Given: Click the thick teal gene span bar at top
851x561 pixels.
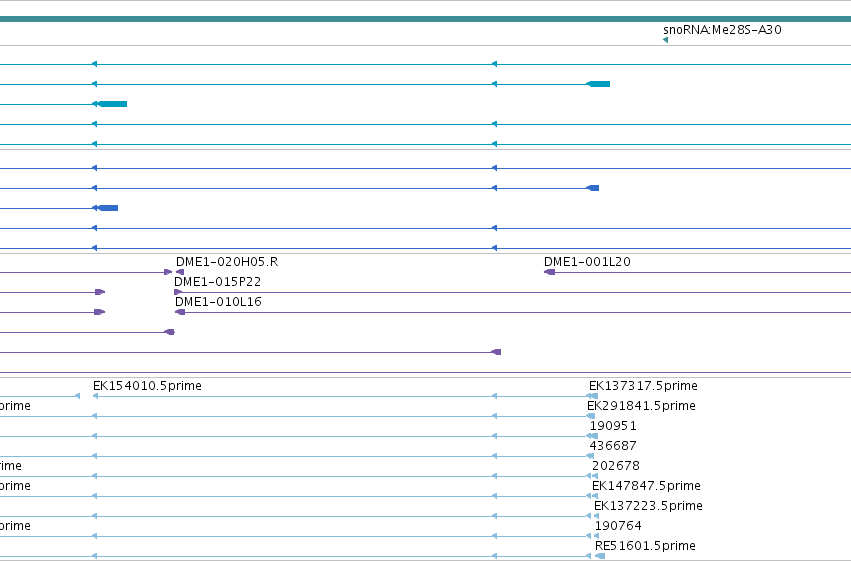Looking at the screenshot, I should 426,19.
